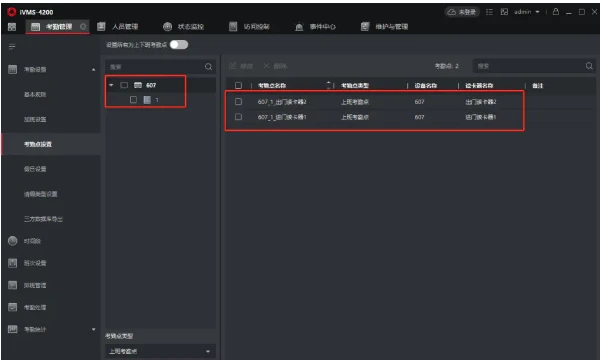Click the 排班管理 schedule icon
Image resolution: width=600 pixels, height=360 pixels.
(13, 285)
